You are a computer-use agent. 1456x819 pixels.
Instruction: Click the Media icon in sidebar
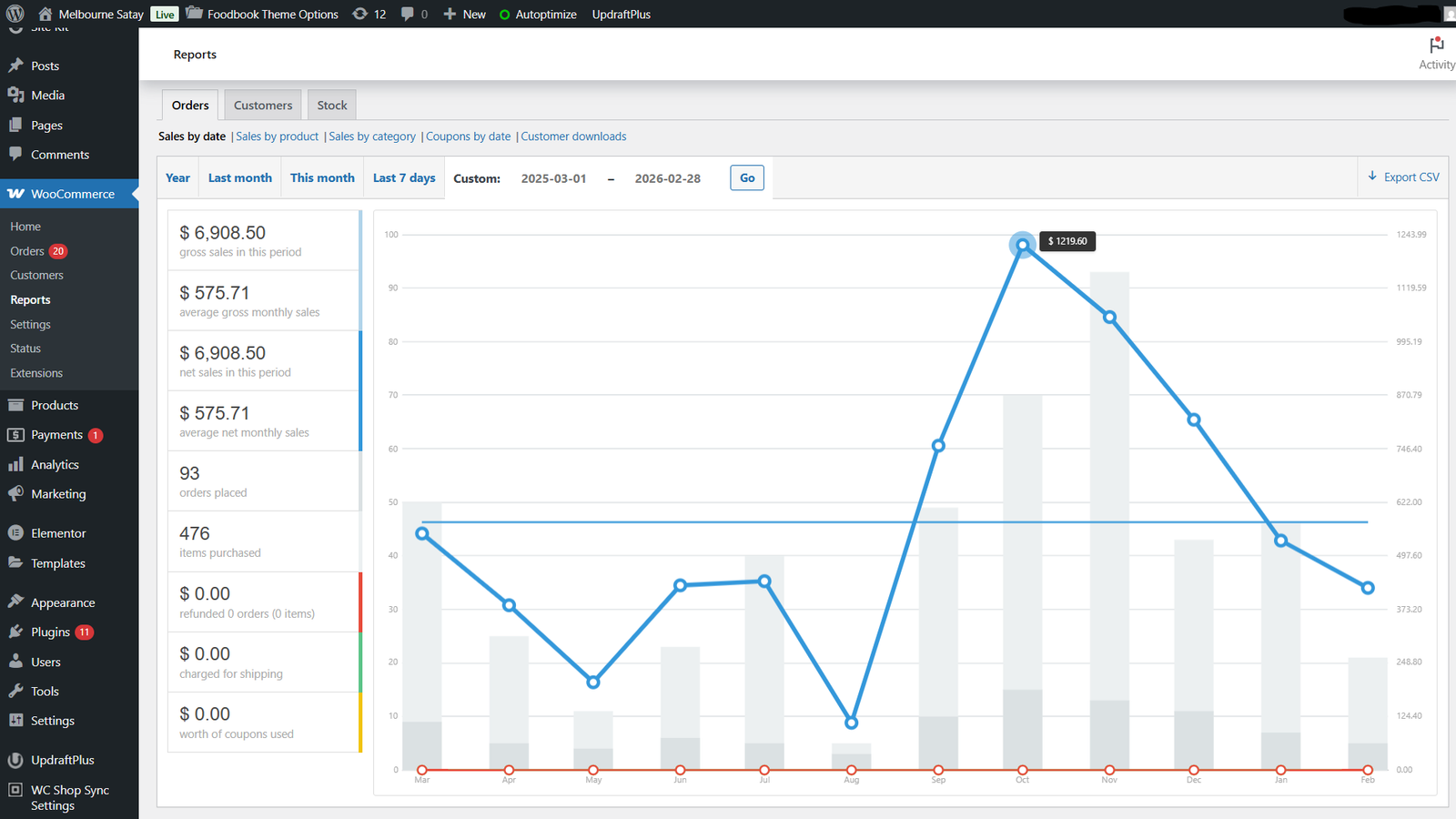point(15,95)
